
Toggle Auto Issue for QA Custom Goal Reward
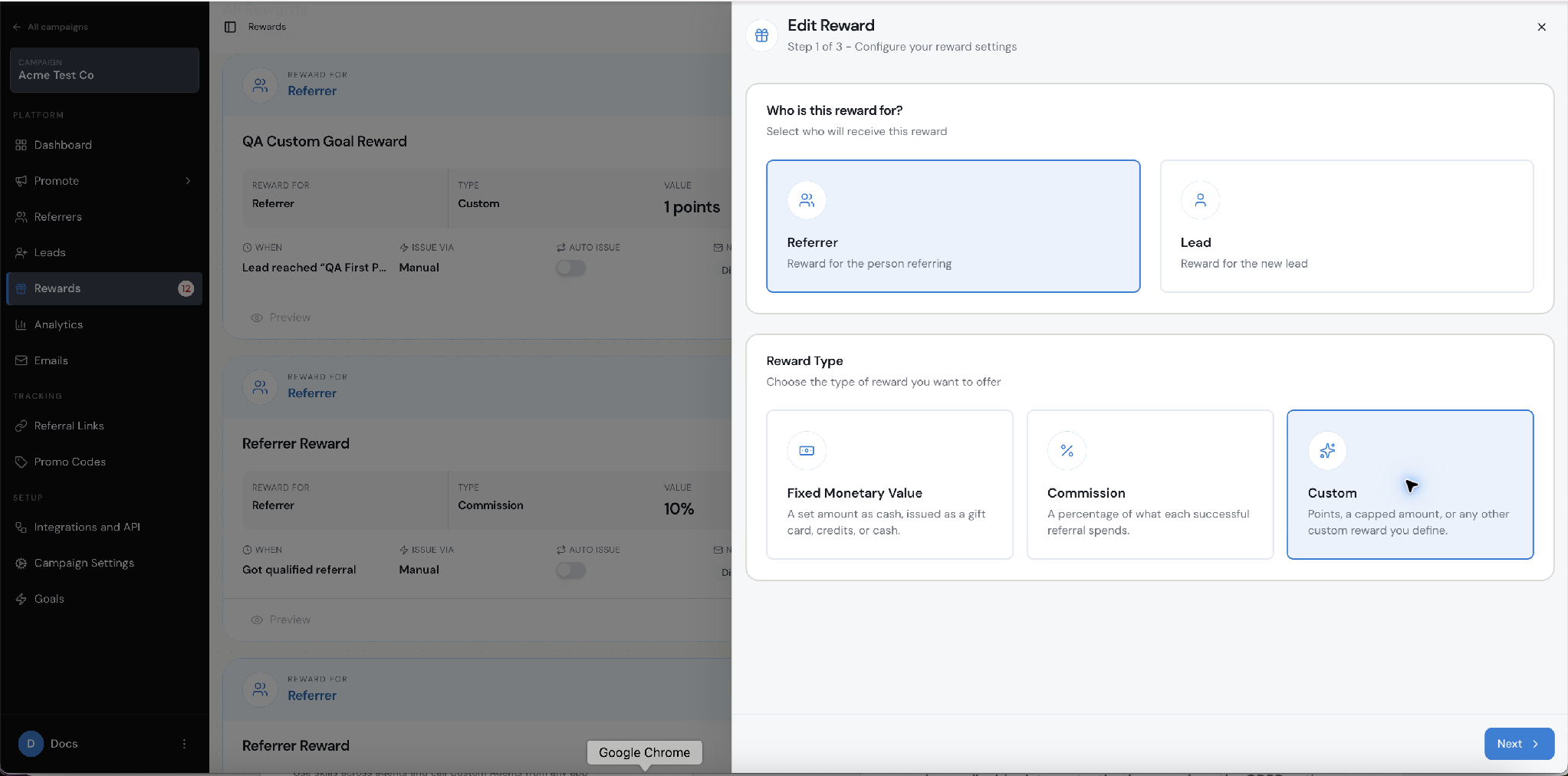[x=570, y=268]
